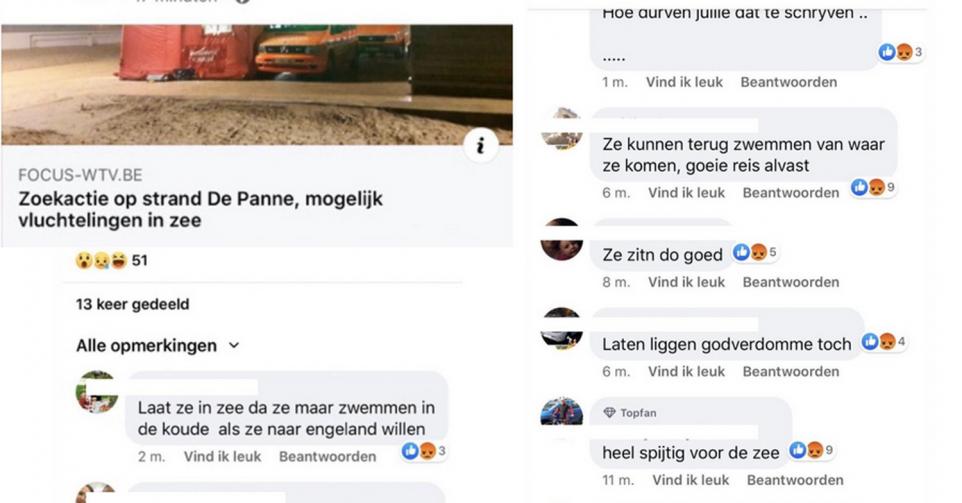Viewport: 962px width, 503px height.
Task: Reply to the 'naar engeland willen' comment via Beantwoorden
Action: coord(328,456)
